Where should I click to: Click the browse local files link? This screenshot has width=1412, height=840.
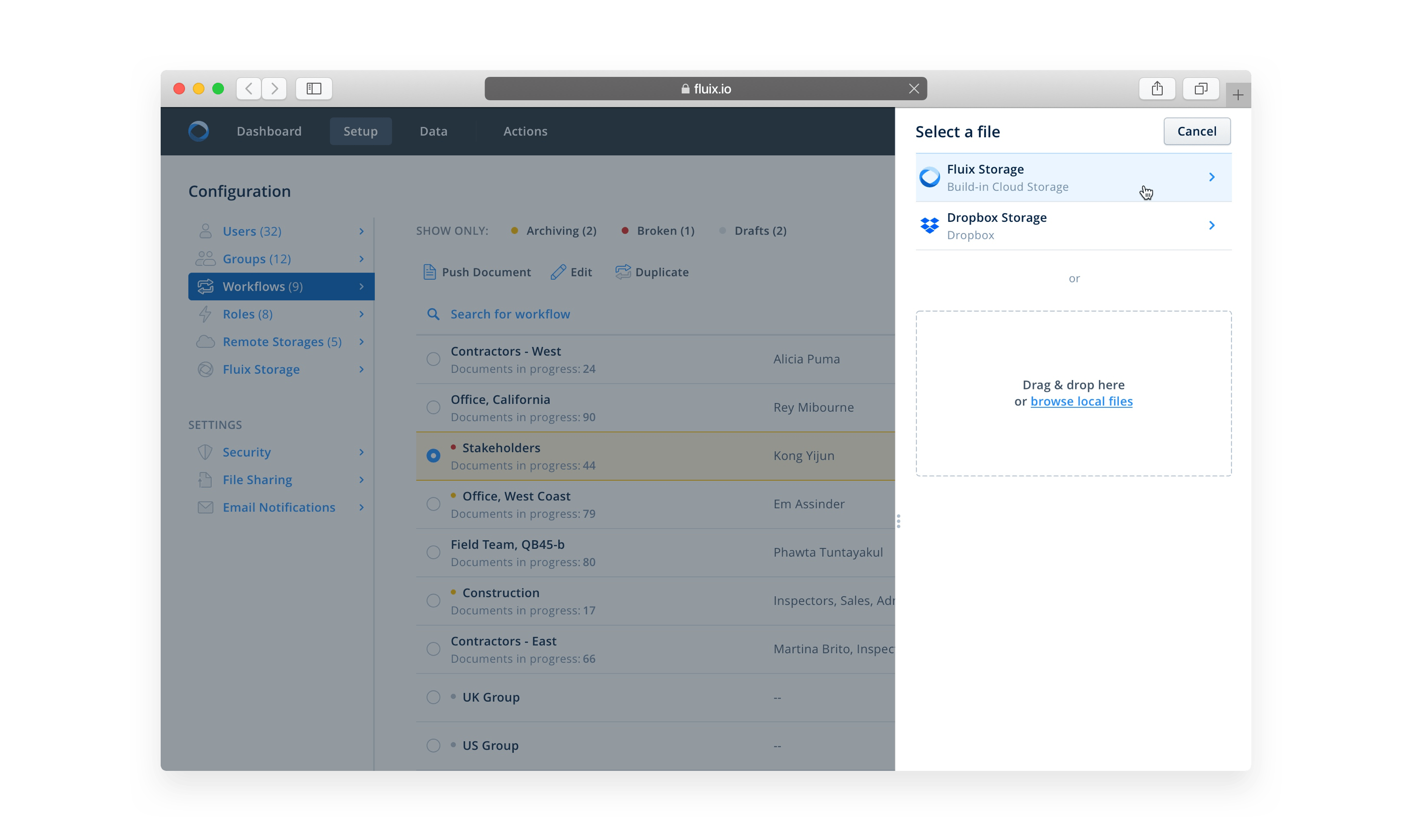click(1081, 402)
